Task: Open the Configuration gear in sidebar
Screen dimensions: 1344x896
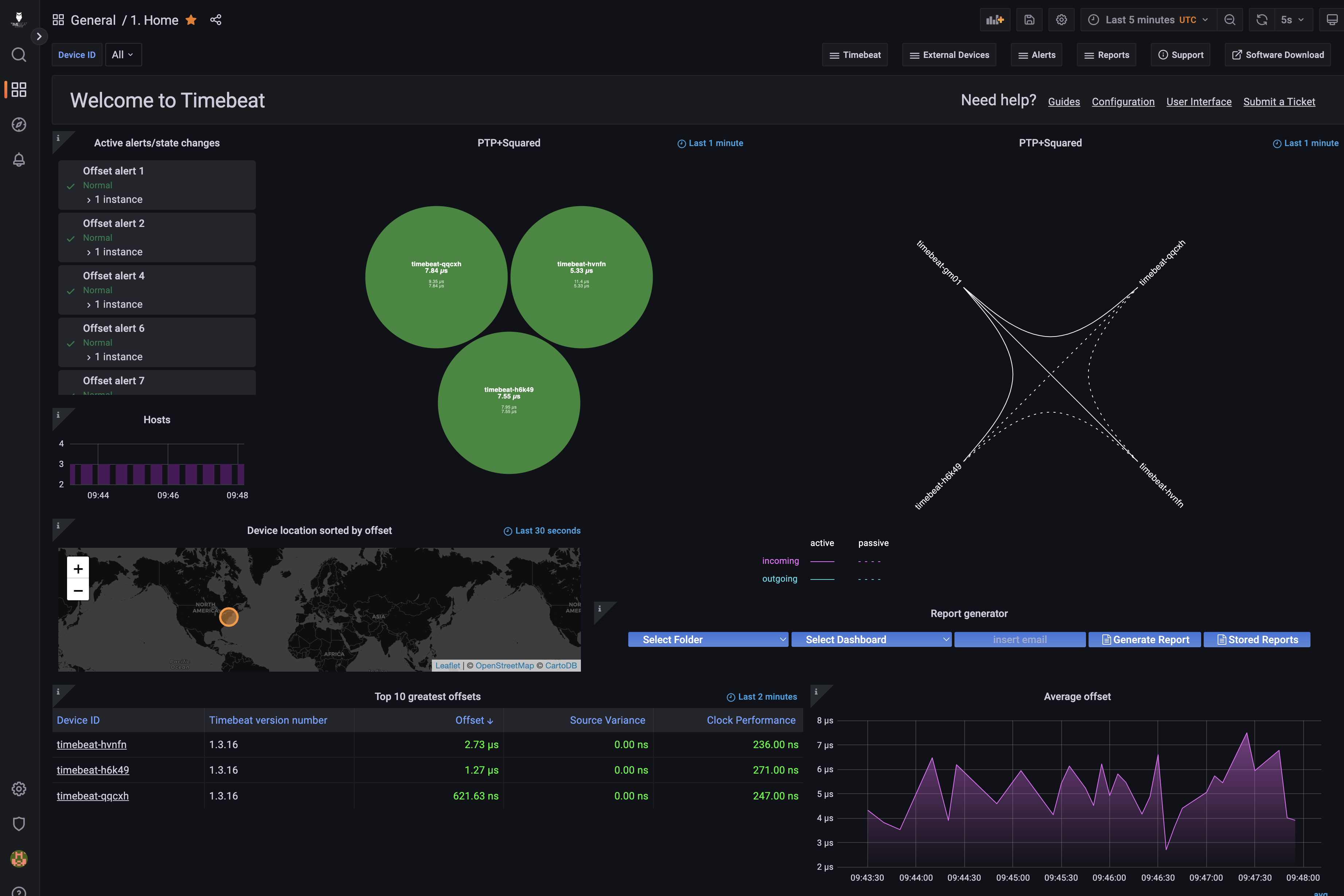Action: (19, 789)
